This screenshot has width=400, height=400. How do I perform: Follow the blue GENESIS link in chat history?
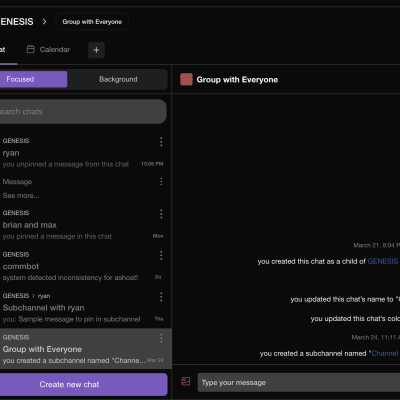[x=383, y=261]
